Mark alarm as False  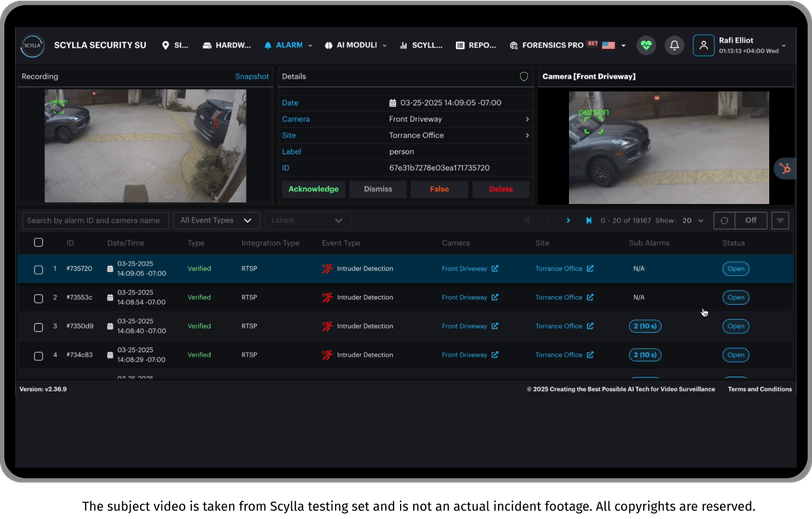[x=439, y=189]
